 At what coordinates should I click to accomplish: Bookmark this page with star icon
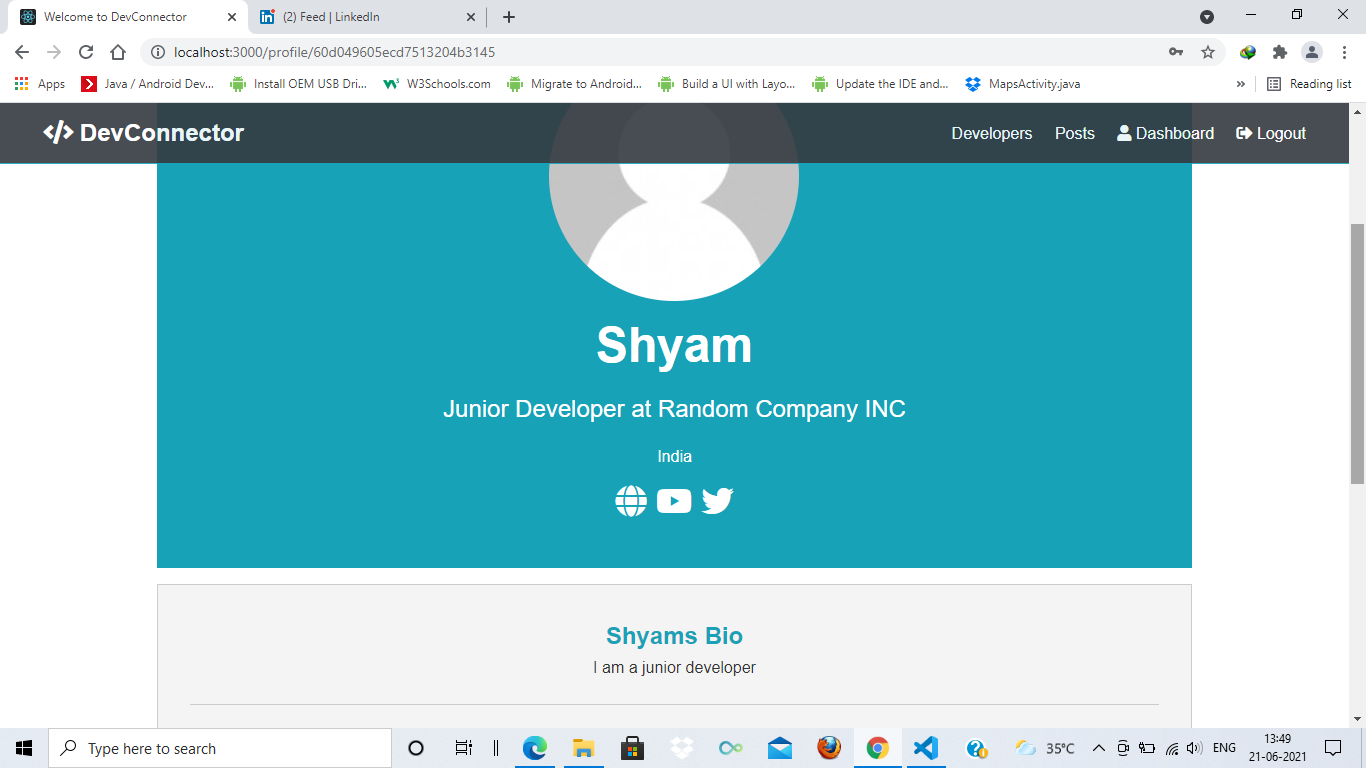click(x=1206, y=51)
